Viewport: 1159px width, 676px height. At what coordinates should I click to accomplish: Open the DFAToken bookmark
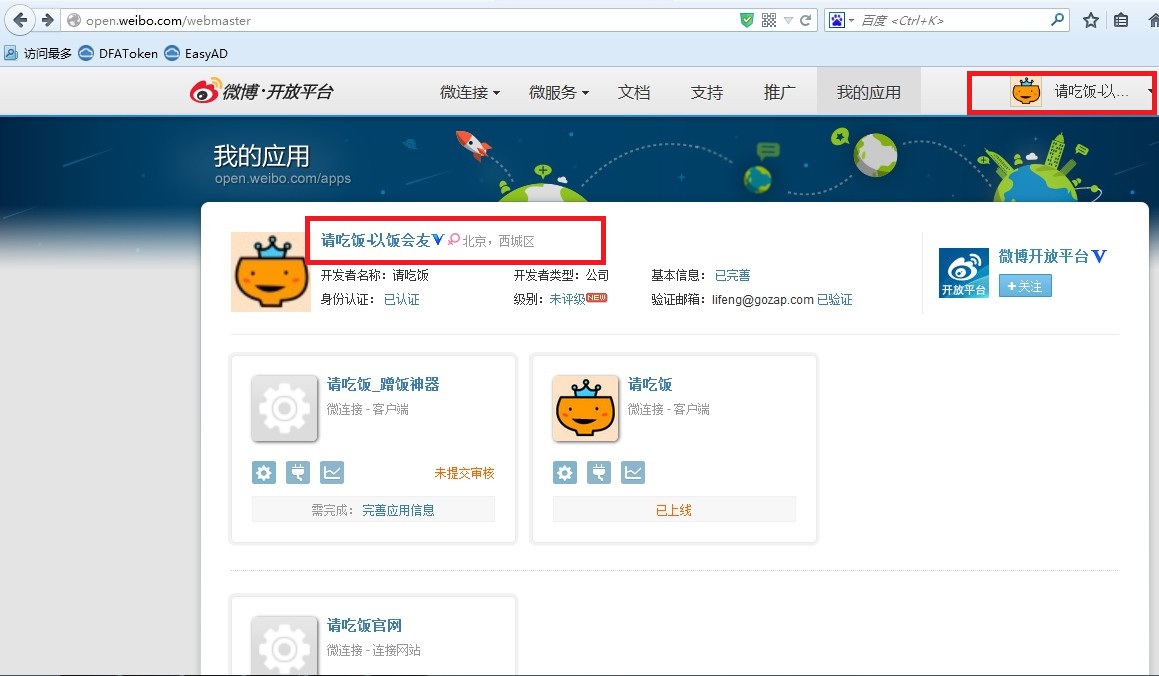[118, 53]
